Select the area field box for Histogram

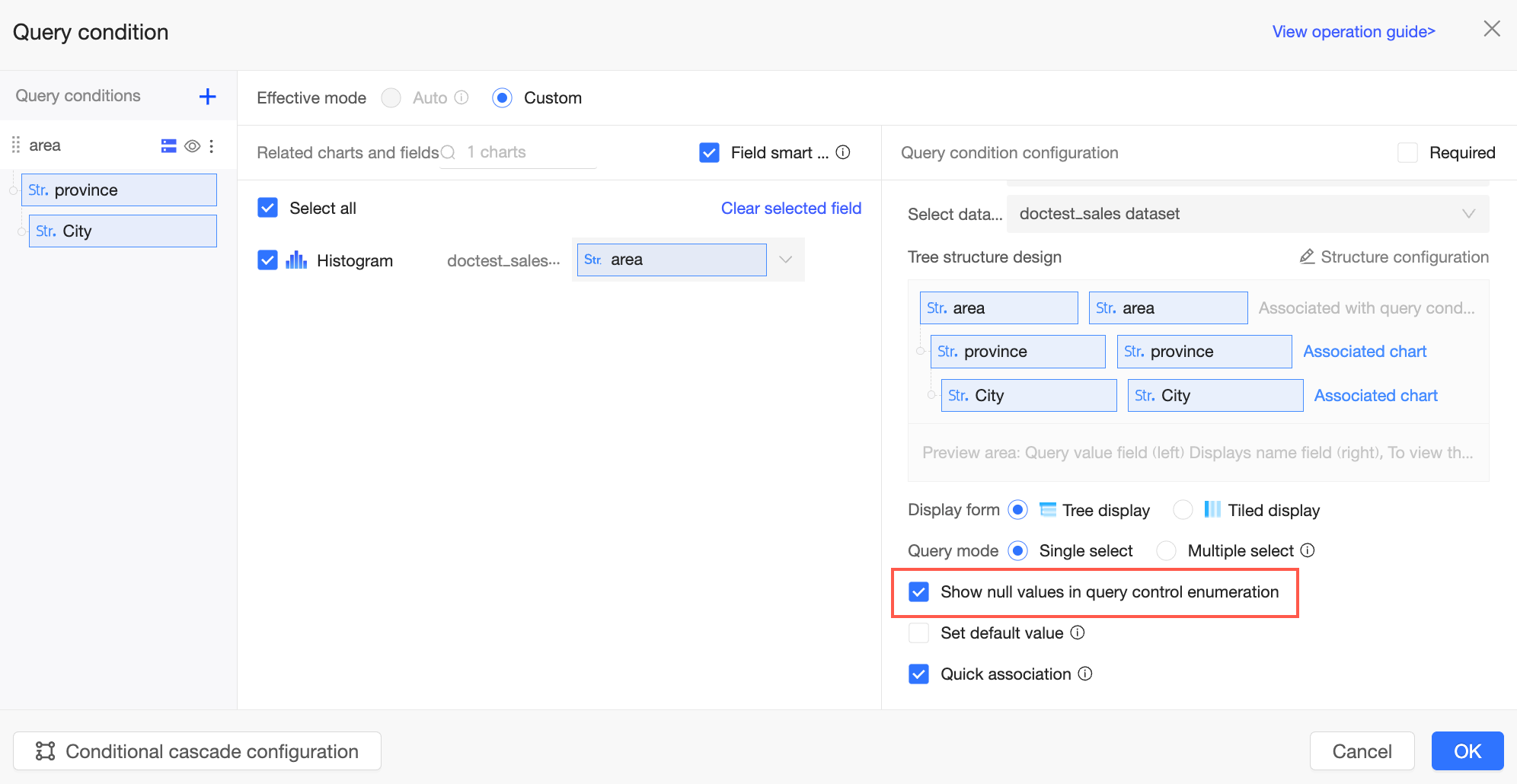672,260
